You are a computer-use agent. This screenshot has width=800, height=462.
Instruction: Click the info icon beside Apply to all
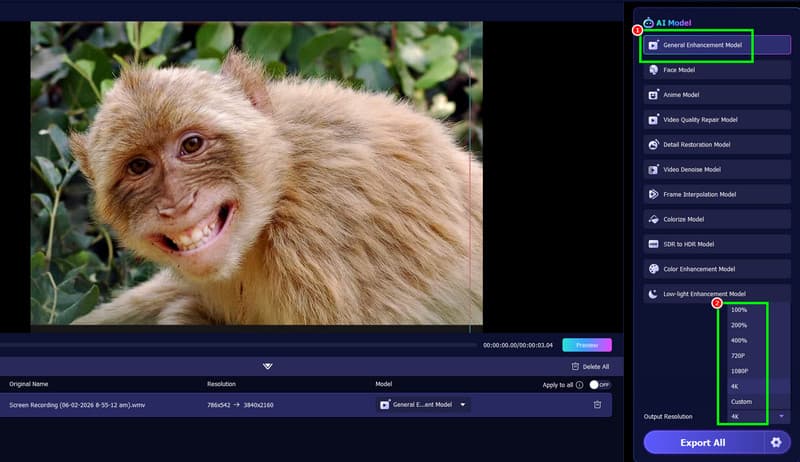(x=579, y=385)
